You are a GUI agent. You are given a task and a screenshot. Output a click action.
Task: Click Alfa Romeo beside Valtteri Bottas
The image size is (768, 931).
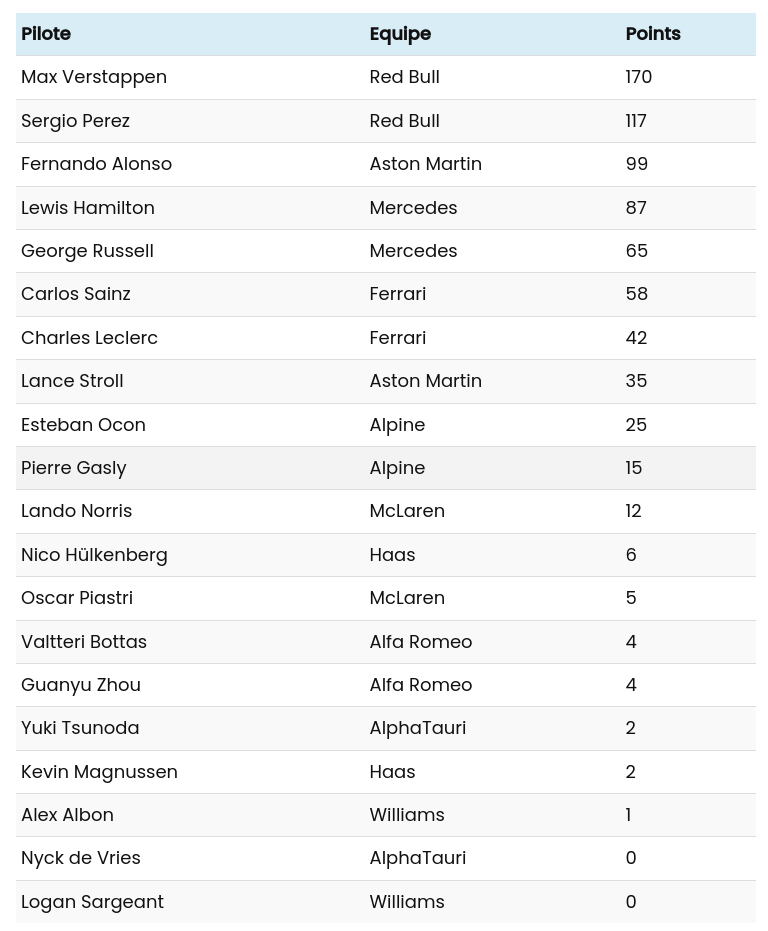coord(420,641)
